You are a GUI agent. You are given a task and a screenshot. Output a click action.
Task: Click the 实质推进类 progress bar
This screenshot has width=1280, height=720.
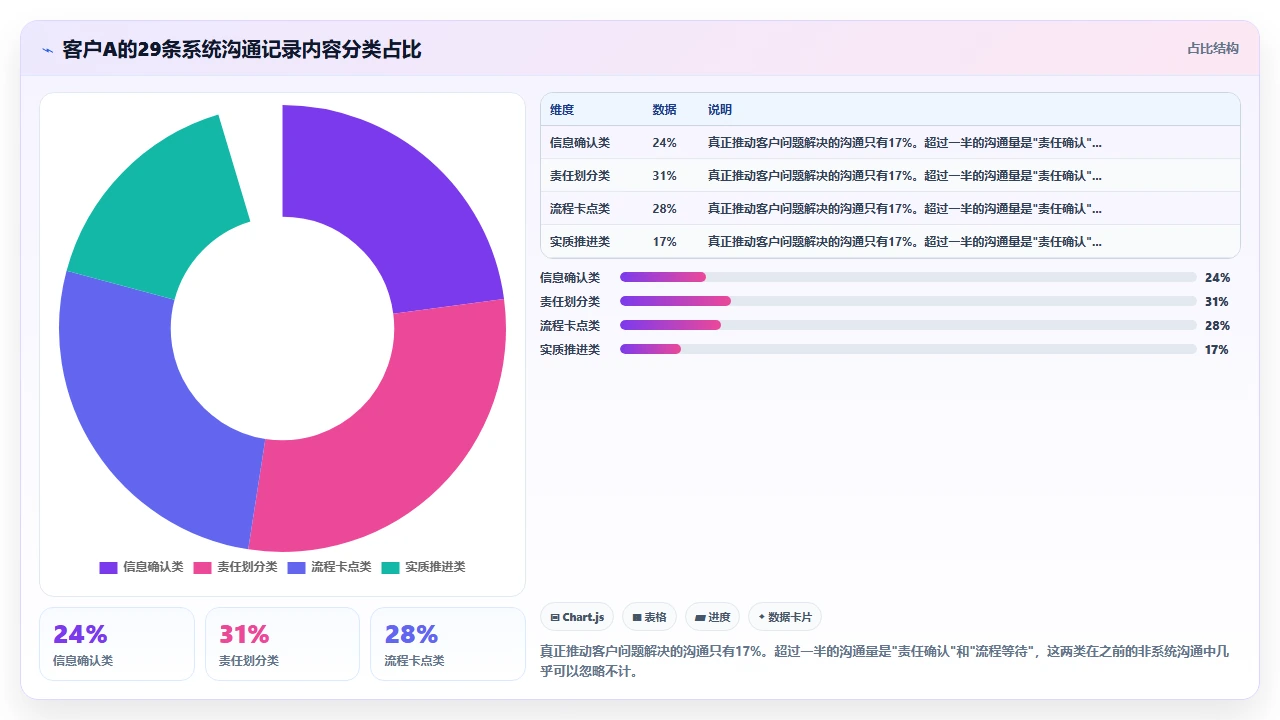pos(908,349)
